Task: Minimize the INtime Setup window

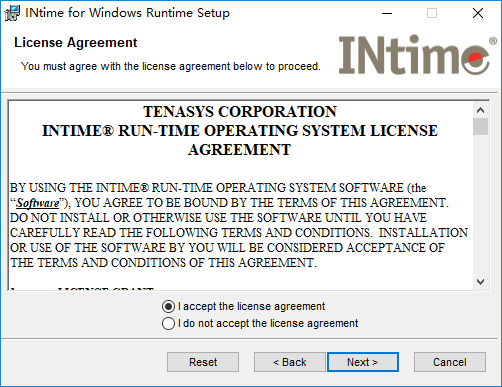Action: click(387, 13)
